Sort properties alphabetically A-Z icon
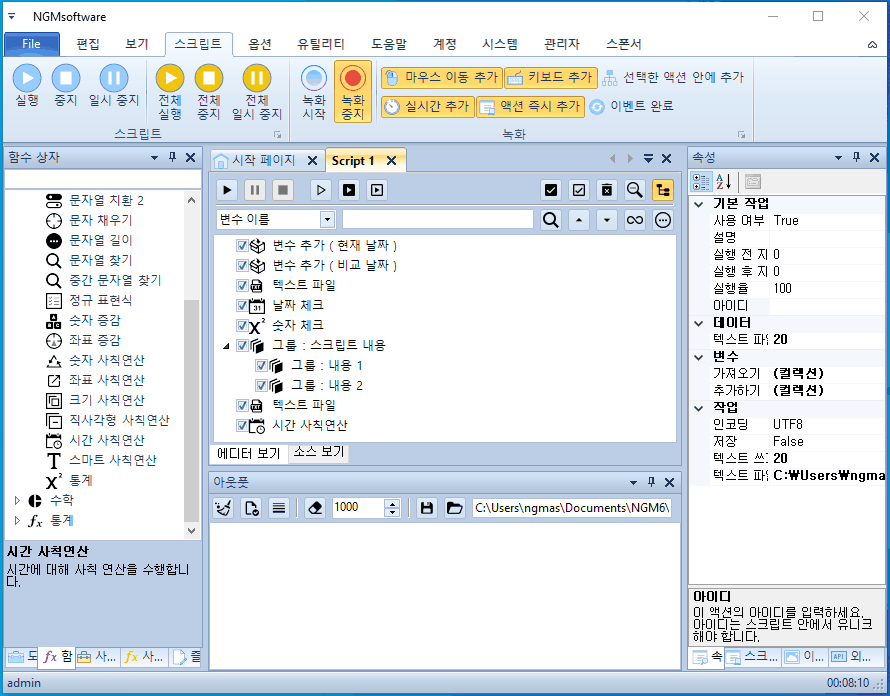 723,182
